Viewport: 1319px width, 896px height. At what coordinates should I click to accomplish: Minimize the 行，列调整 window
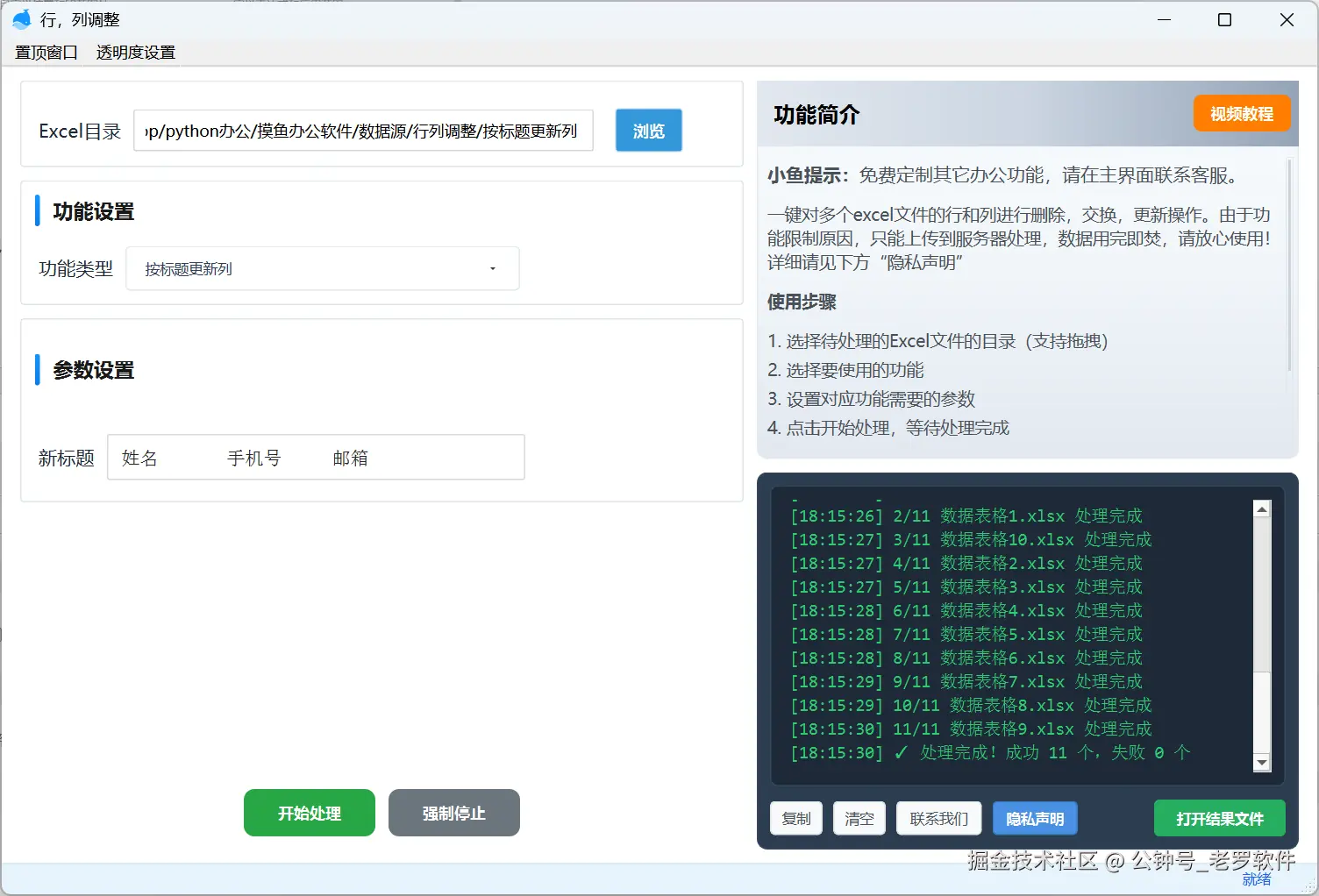pyautogui.click(x=1165, y=19)
